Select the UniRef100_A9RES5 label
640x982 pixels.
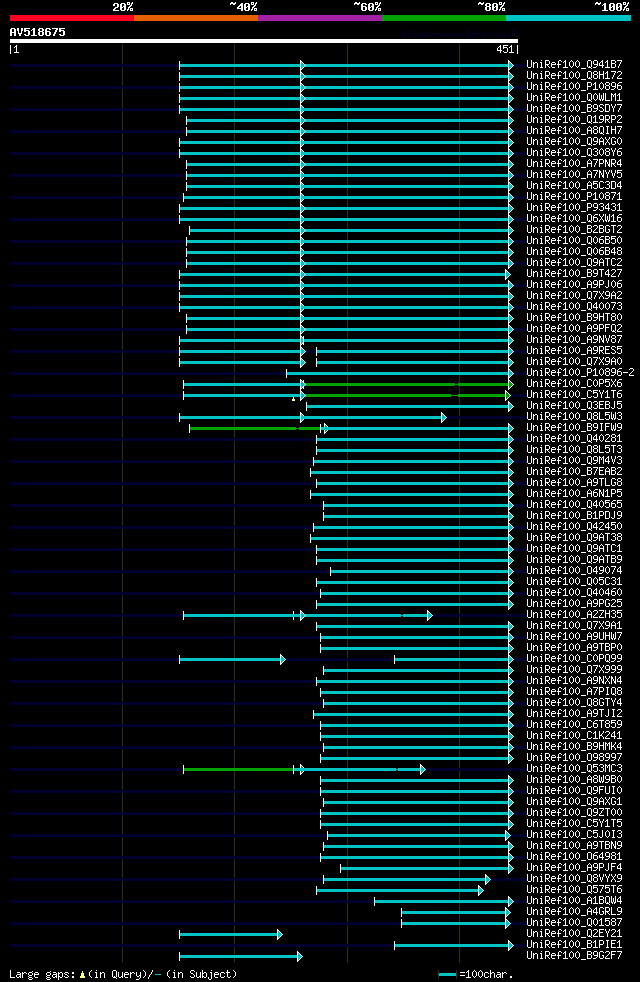(574, 351)
